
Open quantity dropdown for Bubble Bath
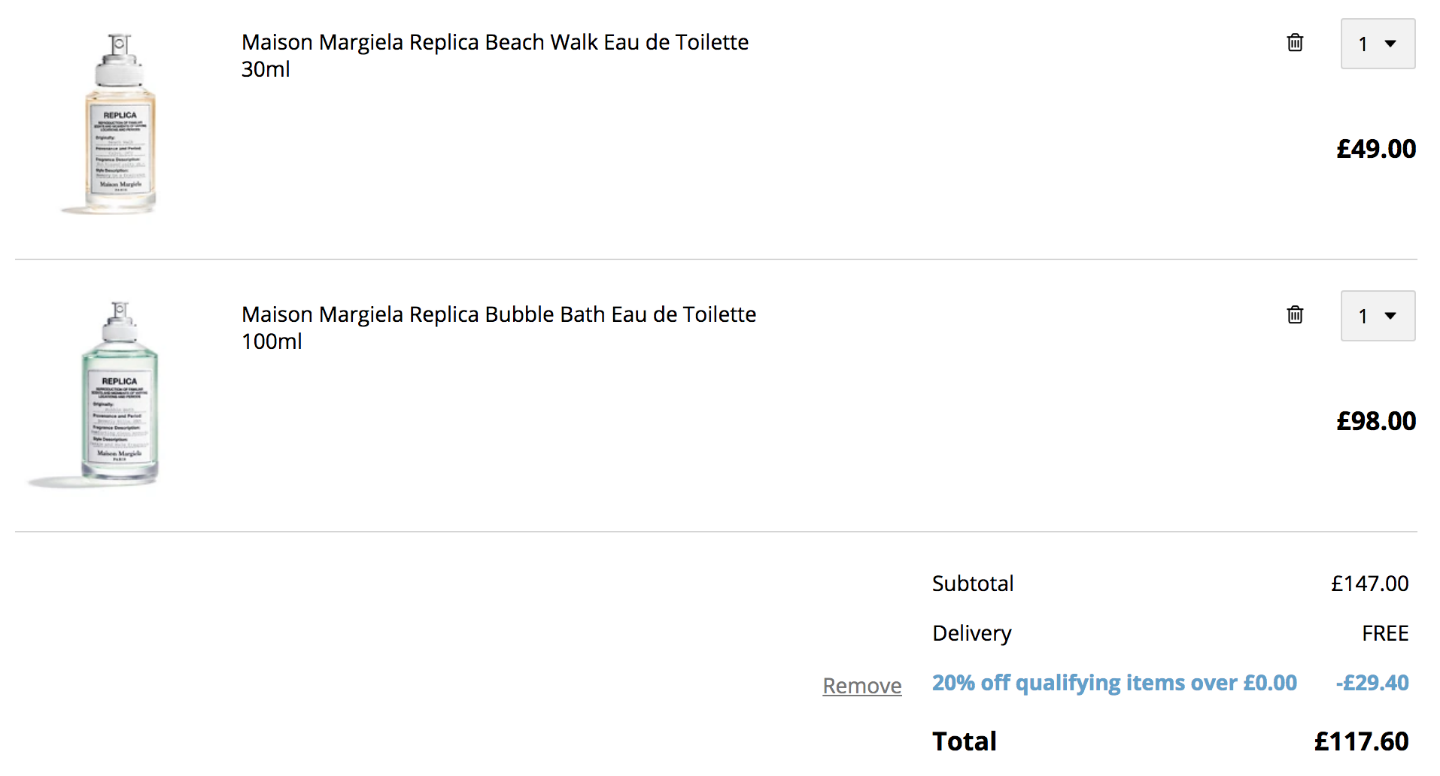point(1378,316)
